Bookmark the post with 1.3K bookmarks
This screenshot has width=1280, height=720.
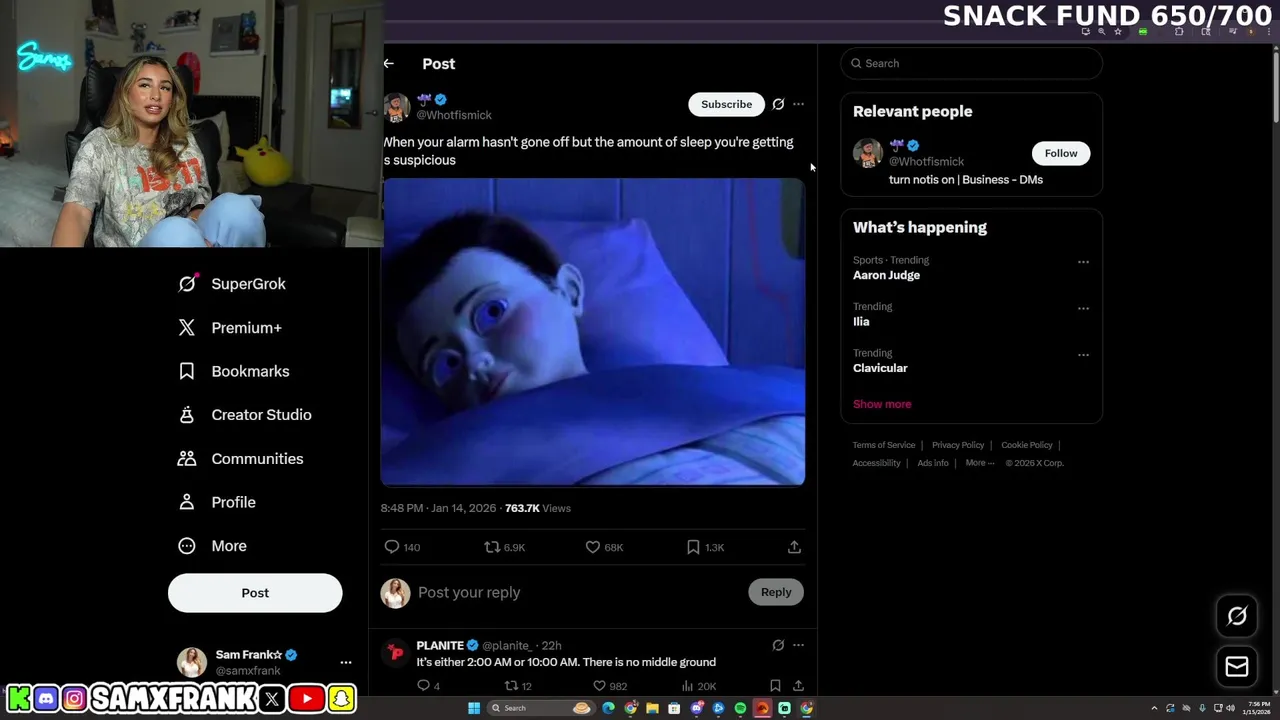click(x=705, y=547)
